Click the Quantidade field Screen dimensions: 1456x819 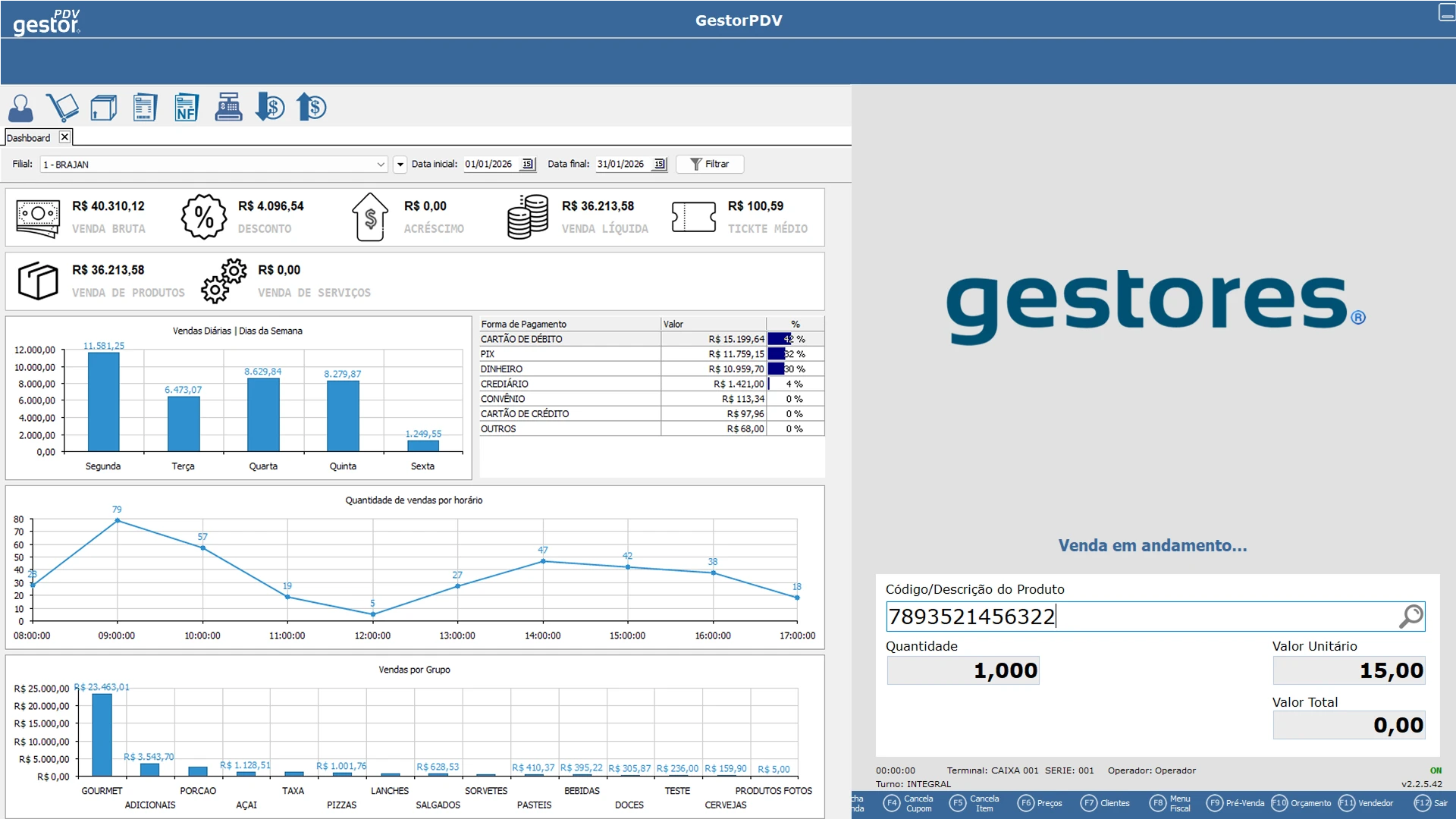point(963,670)
